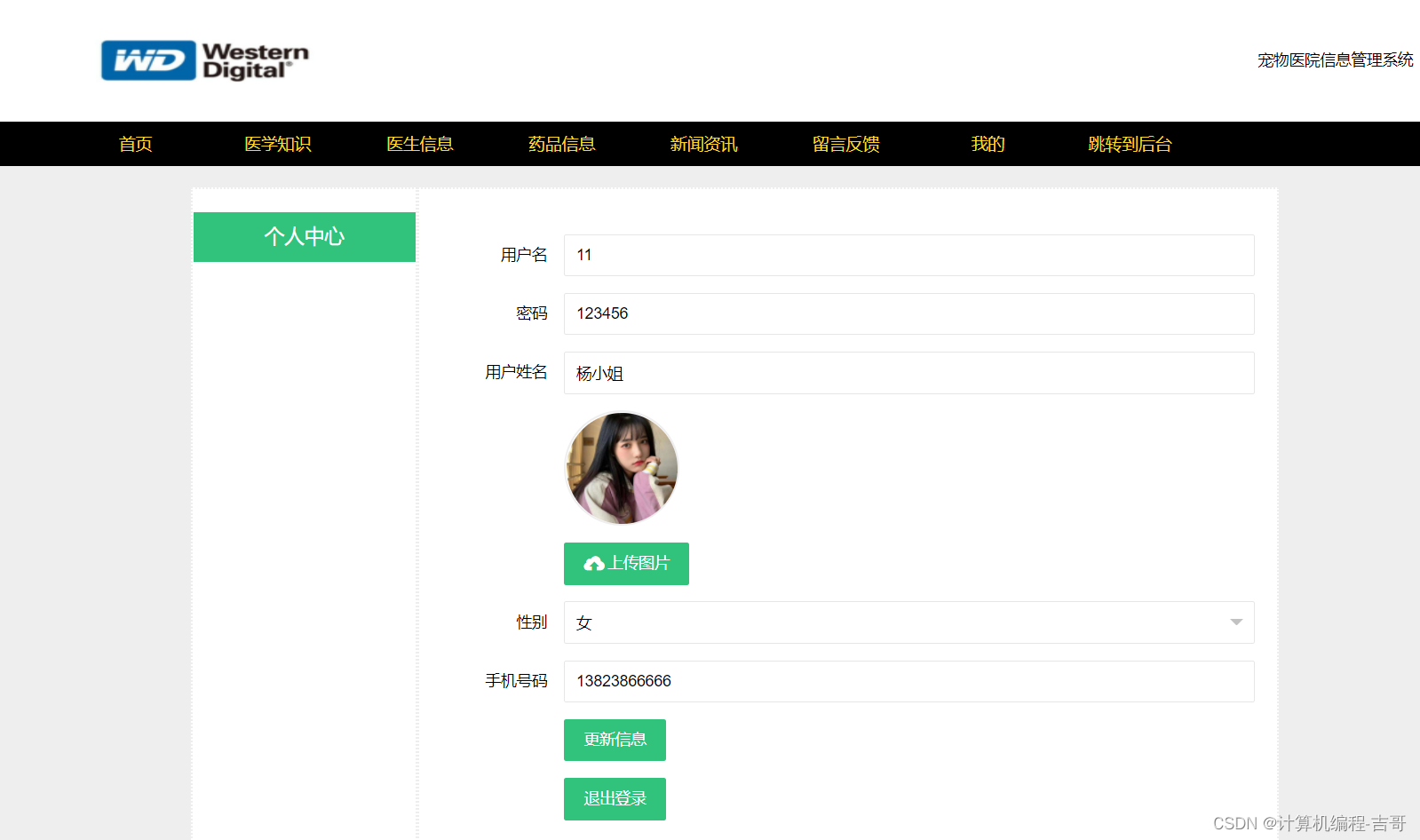The image size is (1420, 840).
Task: Focus the 手机号码 input field
Action: pos(909,681)
